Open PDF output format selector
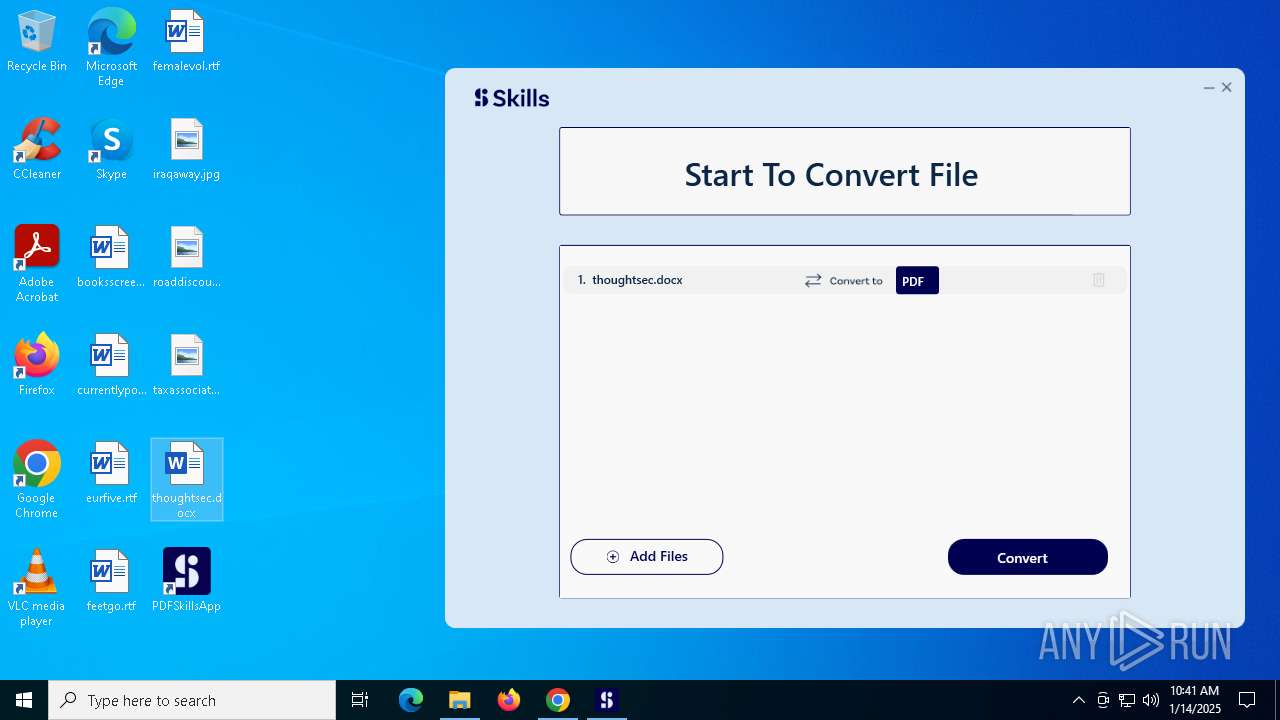The width and height of the screenshot is (1280, 720). pyautogui.click(x=917, y=281)
